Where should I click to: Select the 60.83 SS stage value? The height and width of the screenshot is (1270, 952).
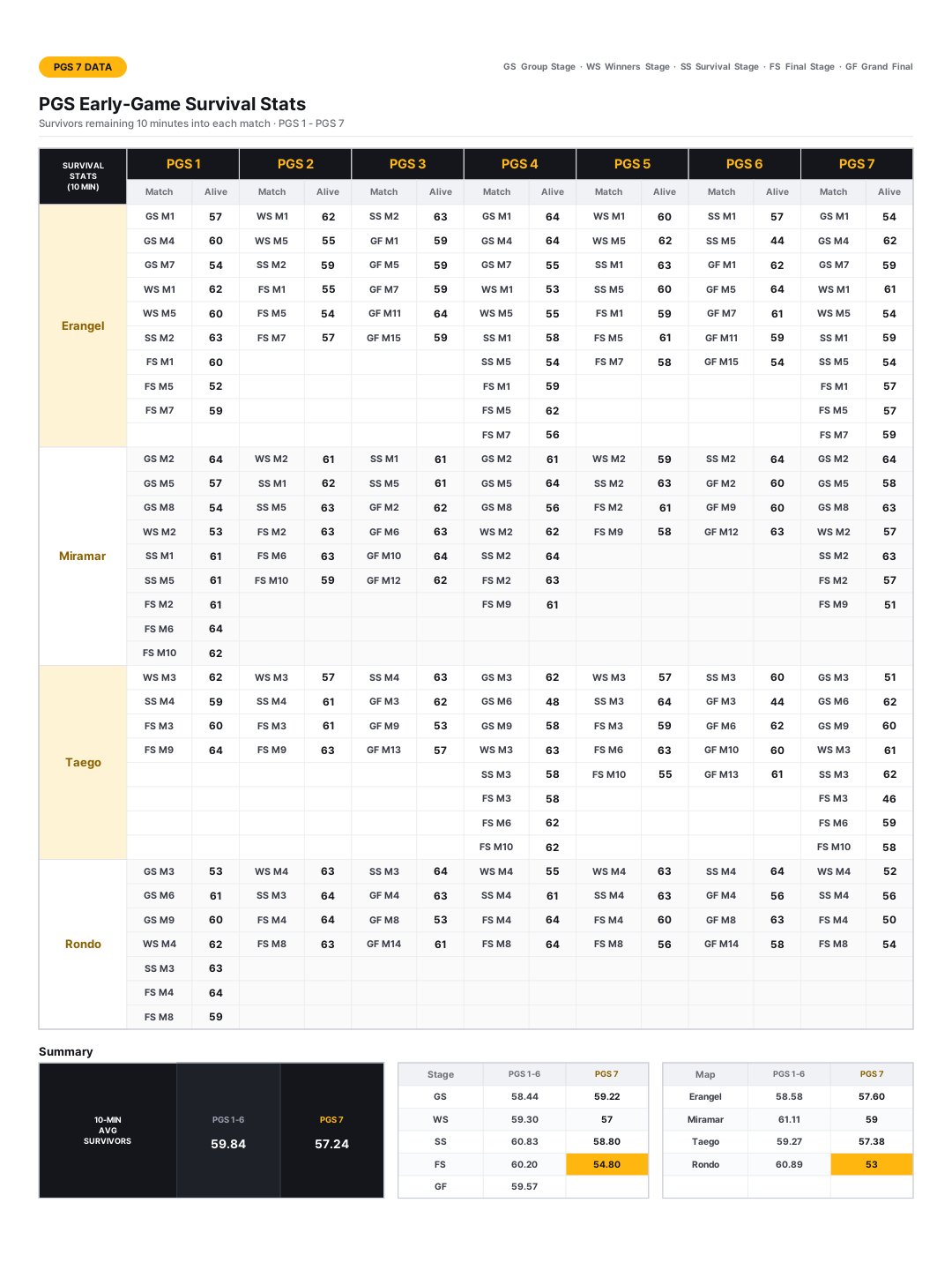tap(524, 1141)
